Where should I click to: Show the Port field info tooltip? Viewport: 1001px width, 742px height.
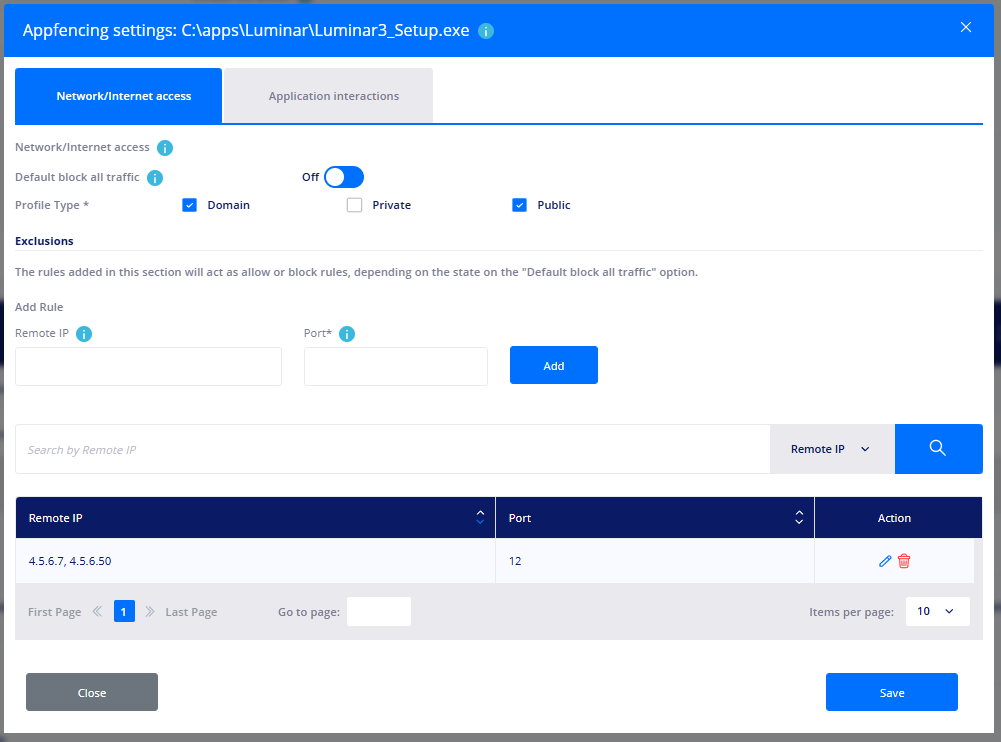pyautogui.click(x=347, y=334)
